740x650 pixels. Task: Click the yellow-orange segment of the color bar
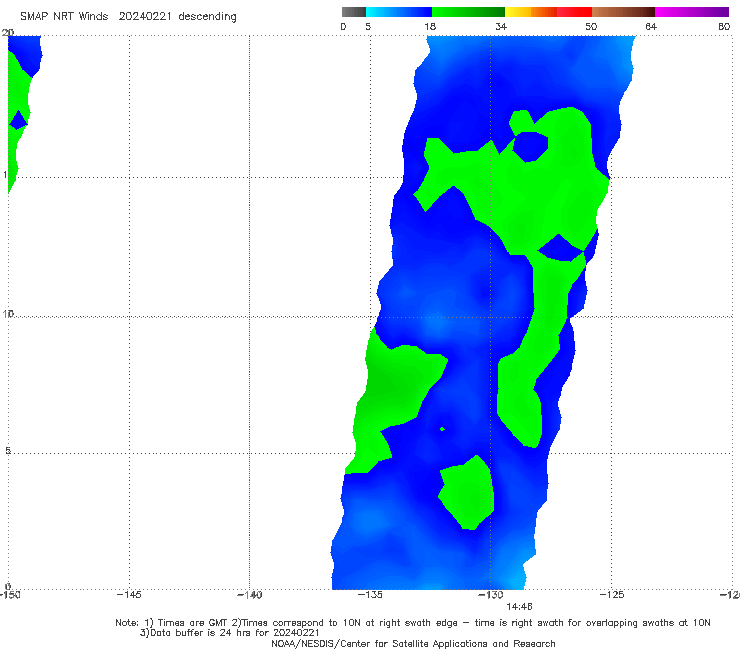(x=531, y=12)
